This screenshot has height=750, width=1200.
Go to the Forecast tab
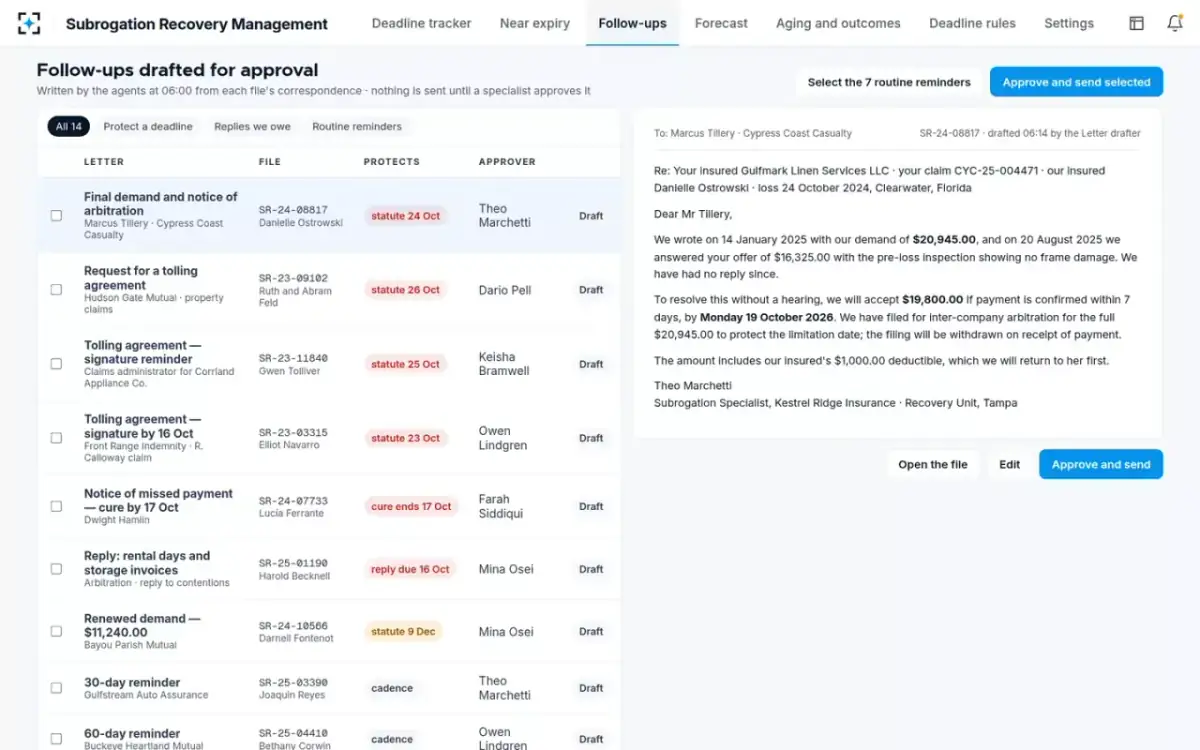coord(721,23)
